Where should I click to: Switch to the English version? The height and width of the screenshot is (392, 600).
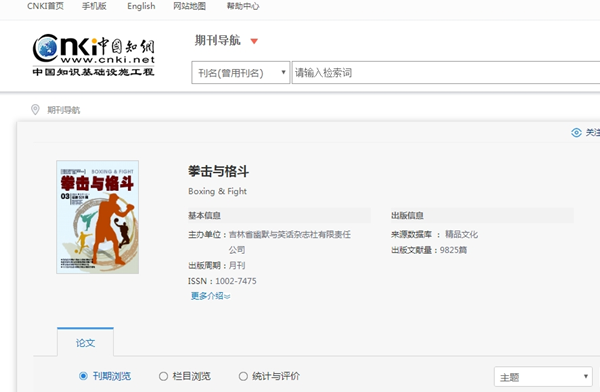141,6
